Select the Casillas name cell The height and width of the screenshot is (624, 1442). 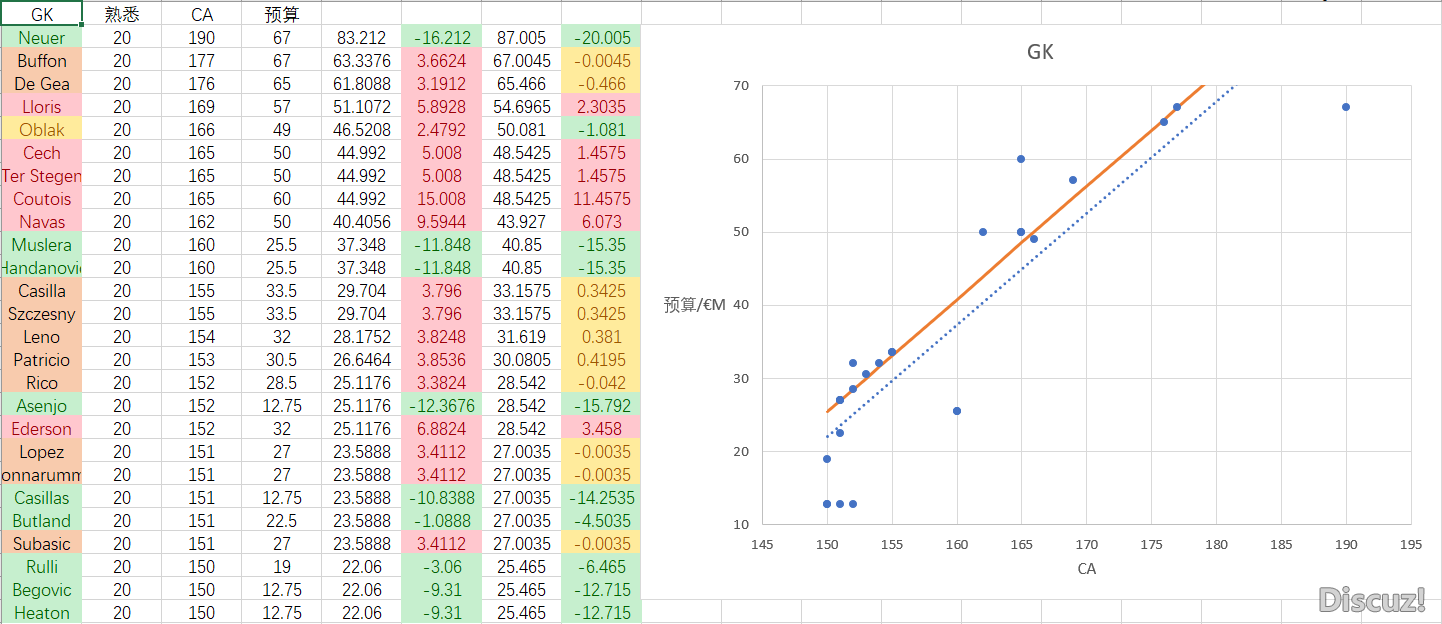(x=42, y=498)
